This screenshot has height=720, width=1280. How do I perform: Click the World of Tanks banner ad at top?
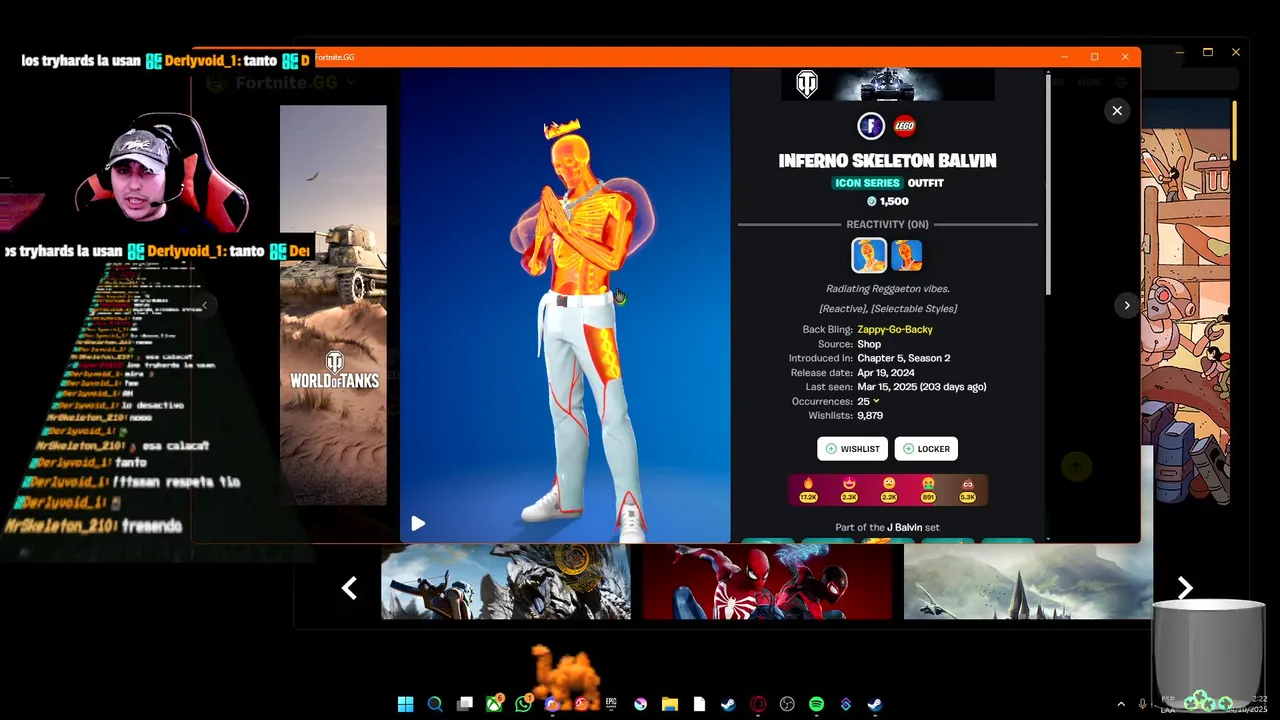(x=888, y=85)
